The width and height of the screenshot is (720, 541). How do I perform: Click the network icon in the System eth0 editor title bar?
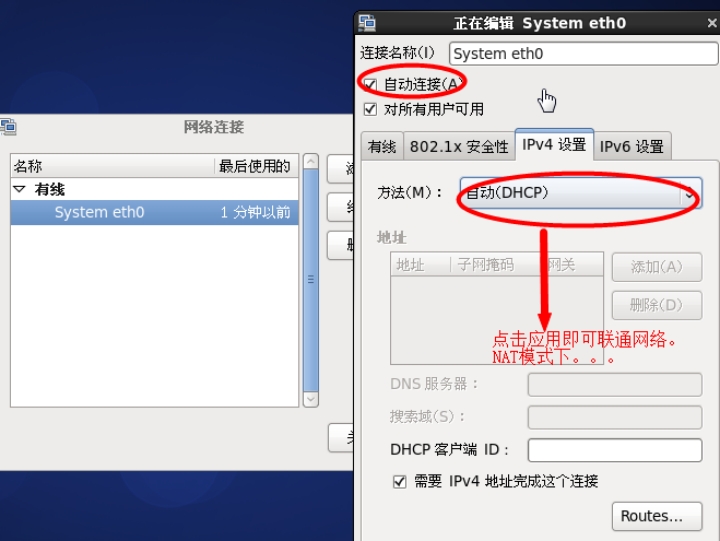point(367,23)
